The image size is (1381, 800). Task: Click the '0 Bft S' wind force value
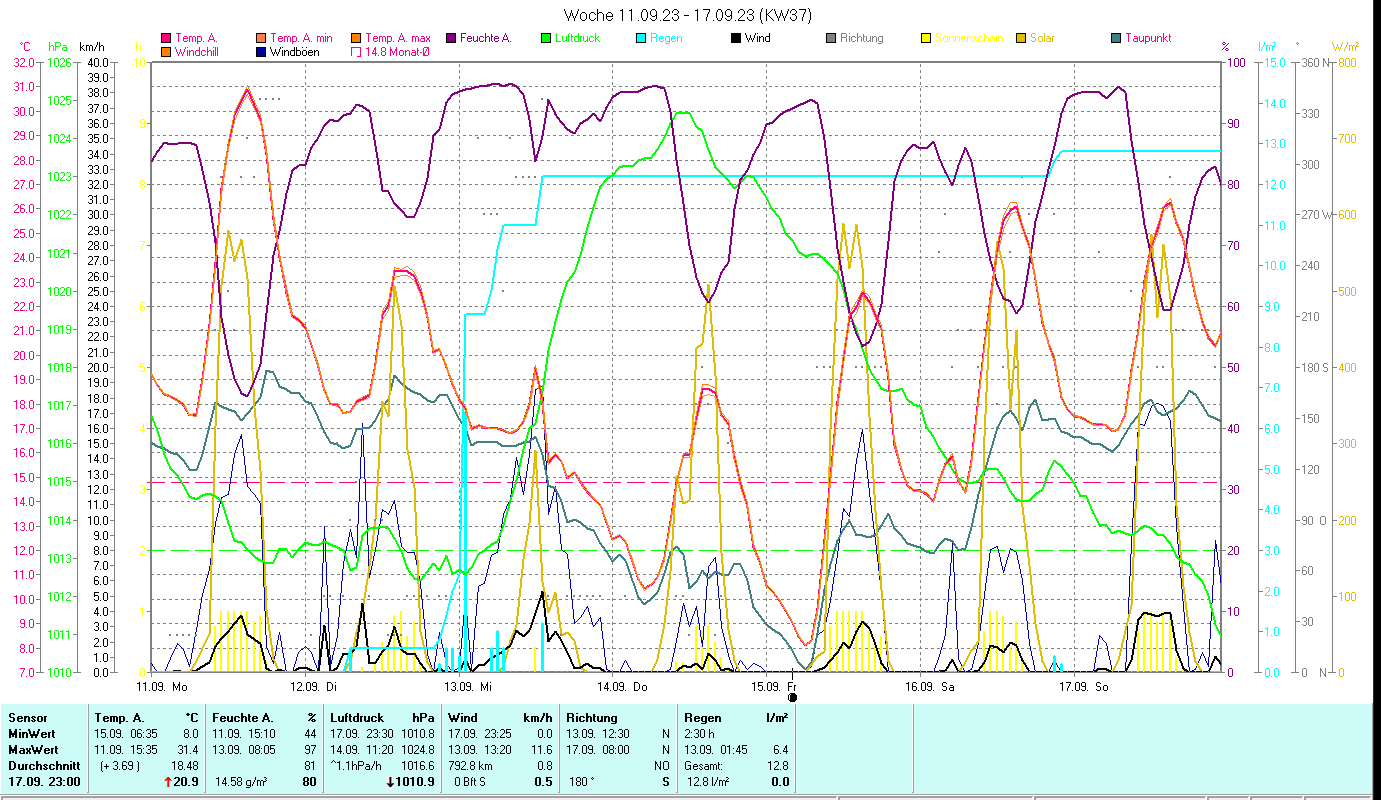[x=470, y=781]
